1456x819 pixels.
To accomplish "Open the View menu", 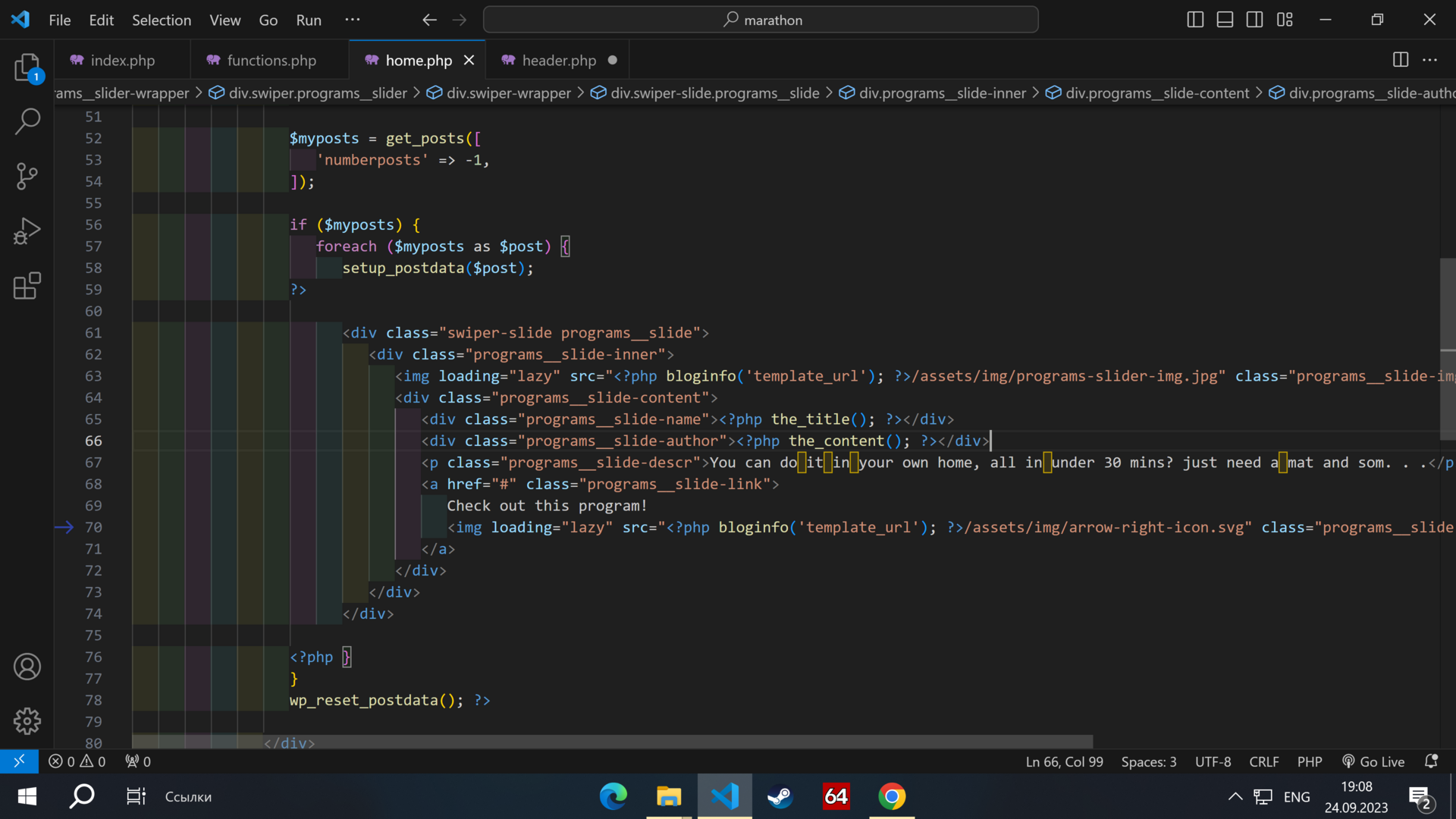I will pos(225,20).
